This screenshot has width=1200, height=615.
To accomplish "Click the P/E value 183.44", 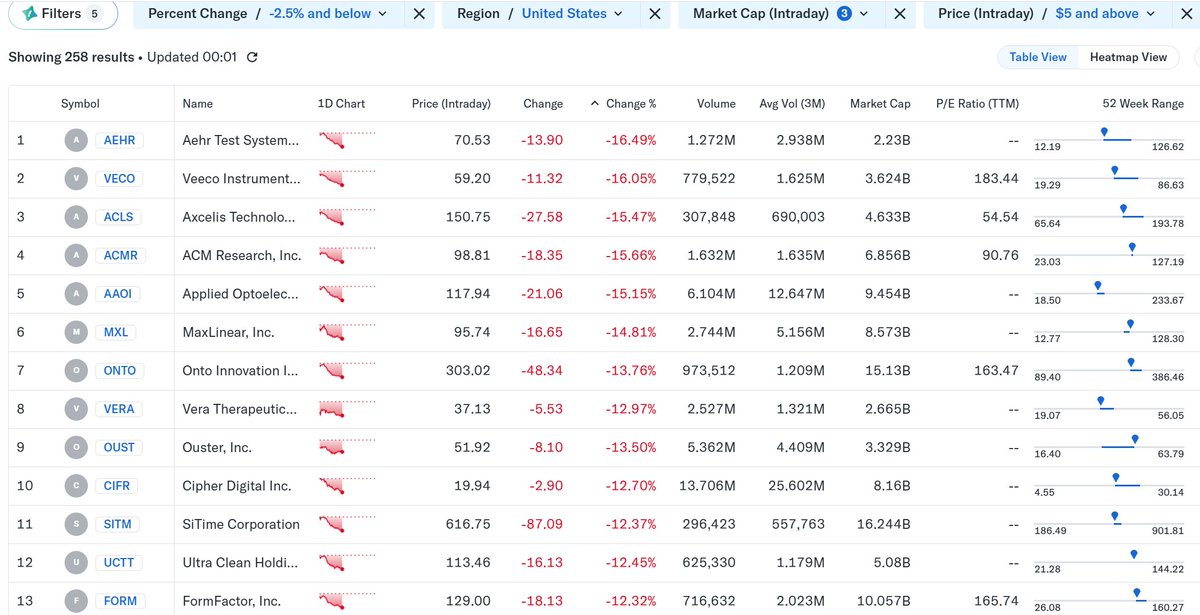I will coord(996,178).
